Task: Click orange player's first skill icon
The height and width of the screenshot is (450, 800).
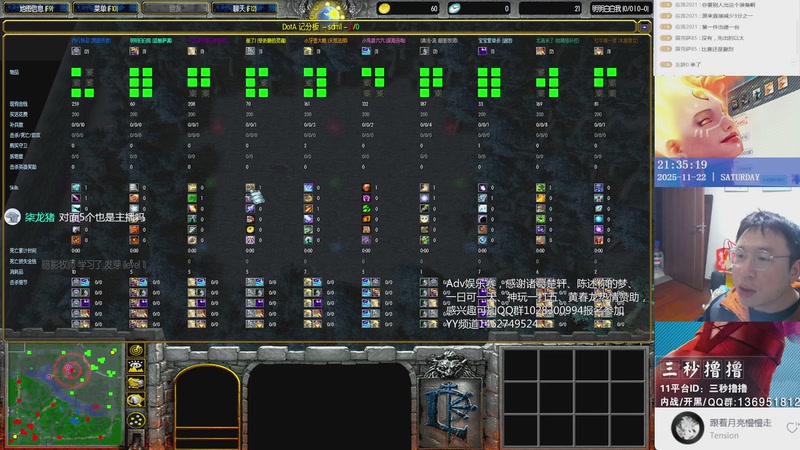Action: 308,187
